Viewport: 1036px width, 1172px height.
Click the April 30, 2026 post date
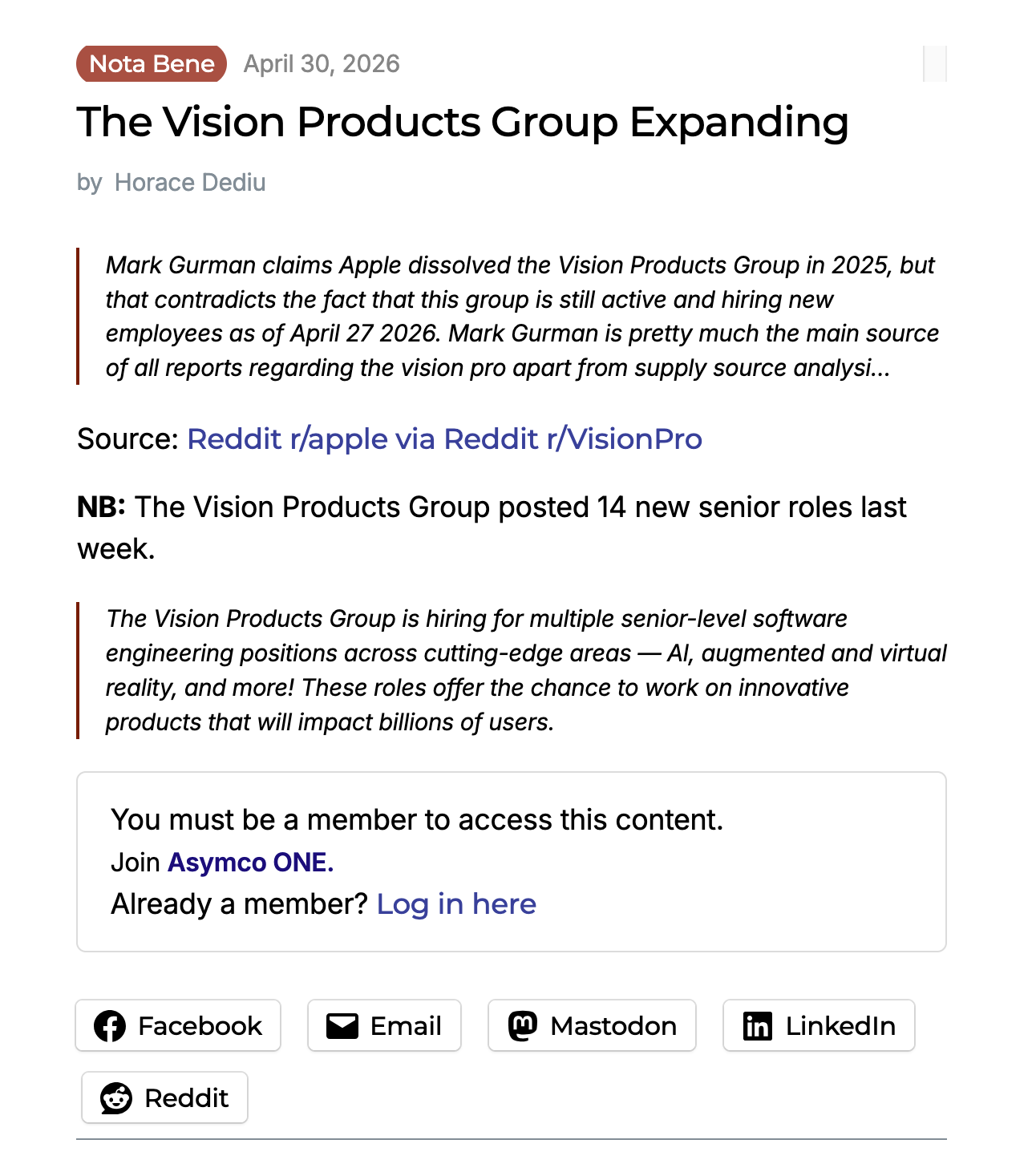point(322,64)
